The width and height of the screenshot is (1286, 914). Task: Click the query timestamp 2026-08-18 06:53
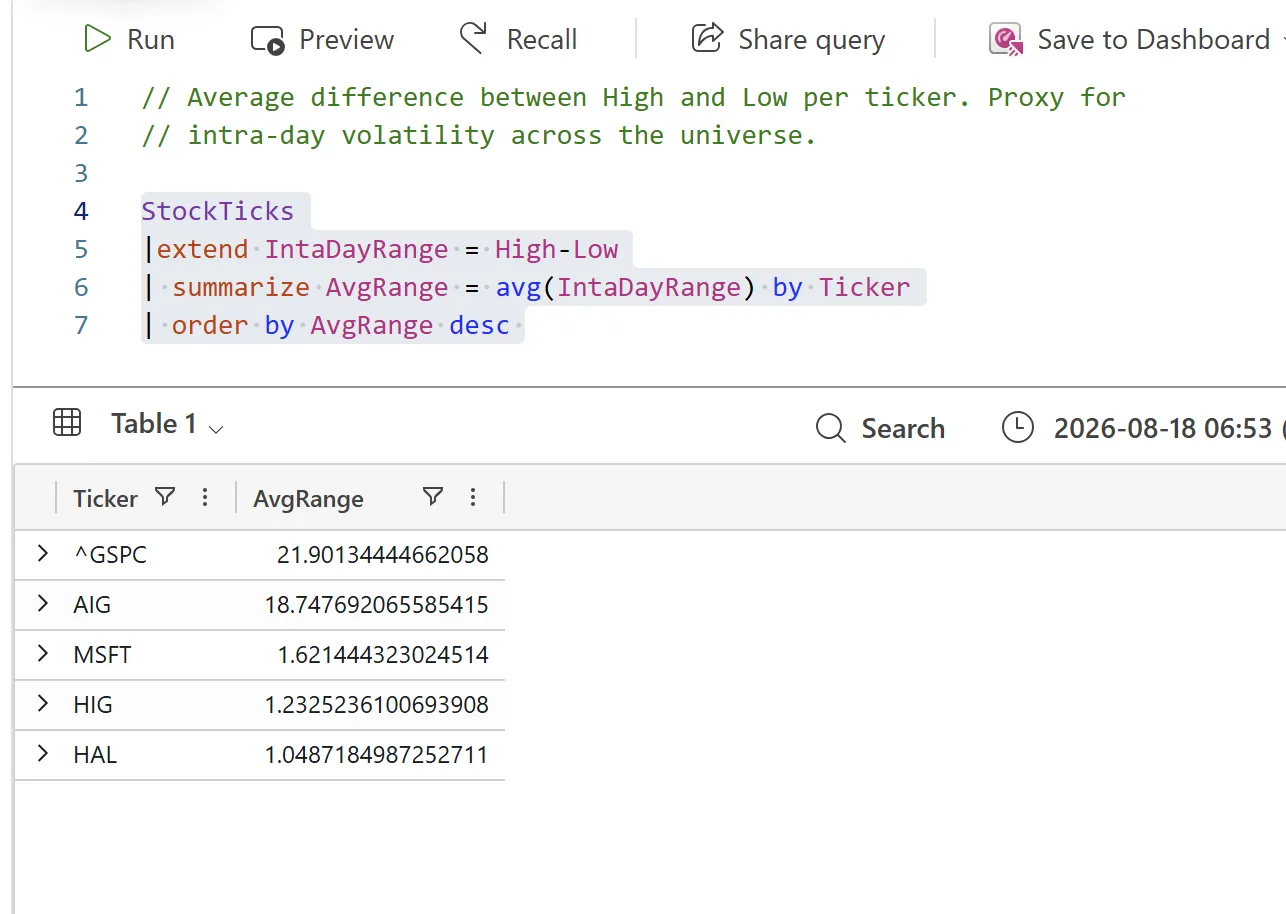(1162, 428)
